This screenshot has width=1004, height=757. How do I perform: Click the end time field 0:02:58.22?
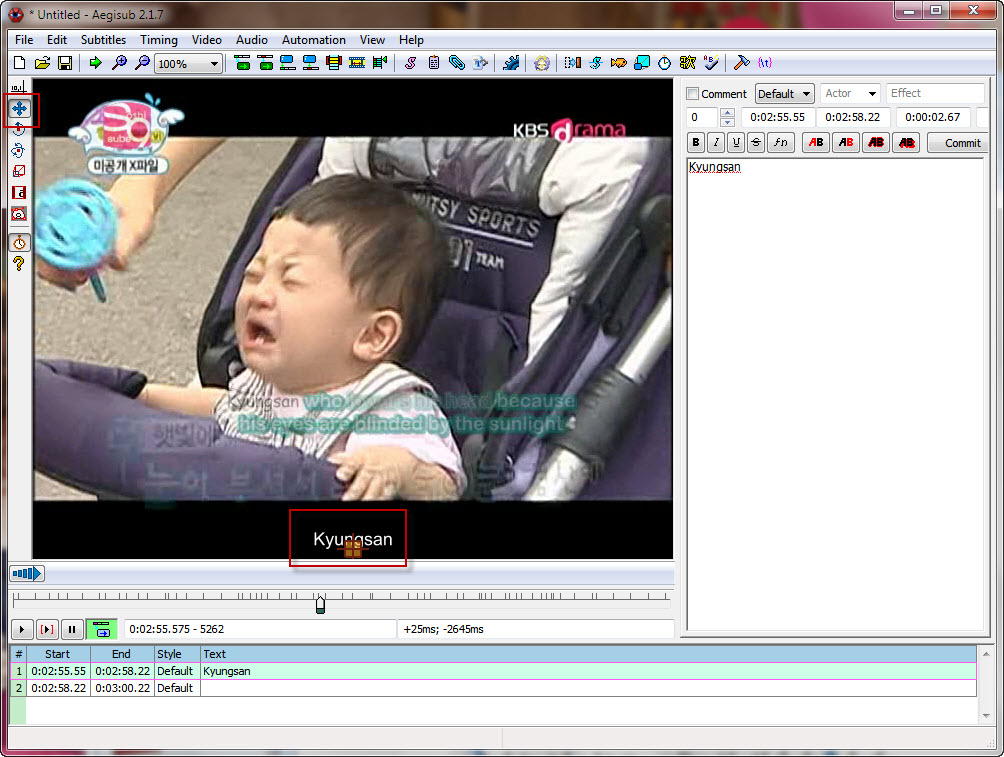852,117
